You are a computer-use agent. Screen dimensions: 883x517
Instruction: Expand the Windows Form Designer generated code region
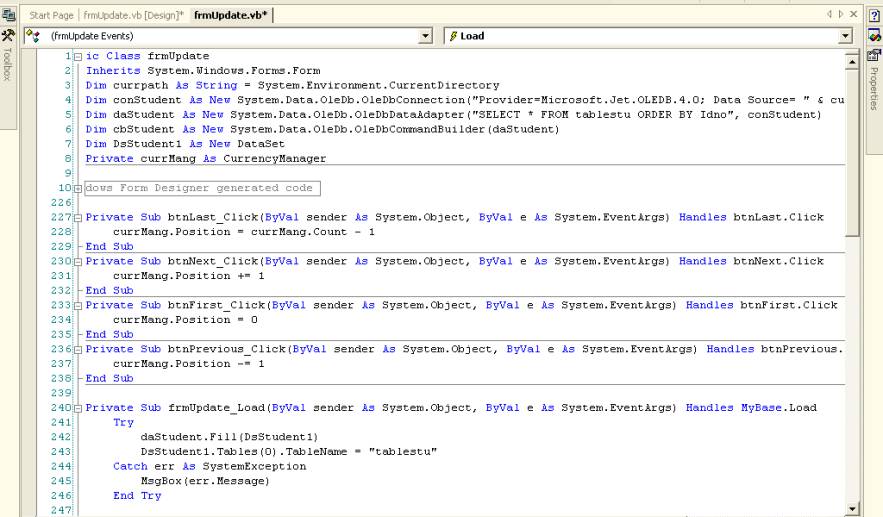click(x=78, y=188)
